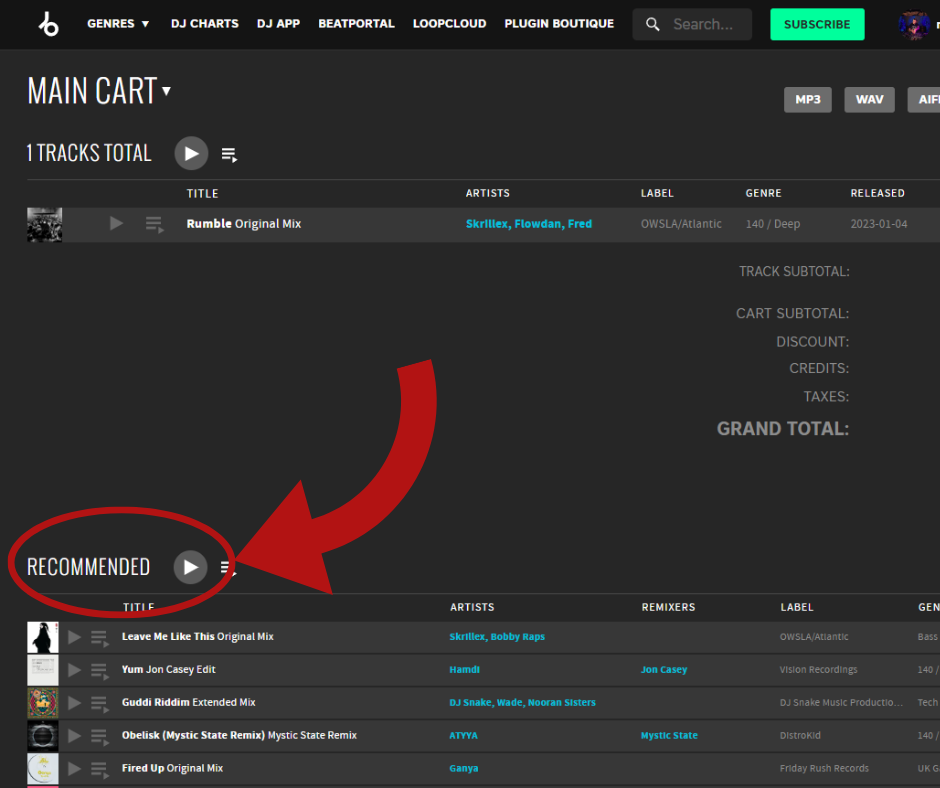Play Guddi Riddim Extended Mix track

[74, 703]
